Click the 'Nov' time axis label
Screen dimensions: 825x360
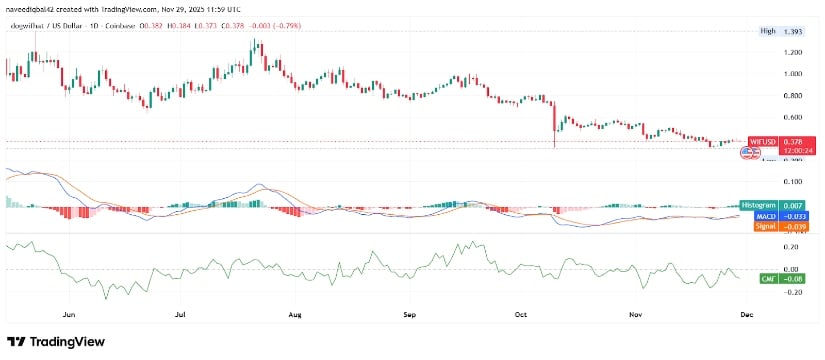point(636,315)
